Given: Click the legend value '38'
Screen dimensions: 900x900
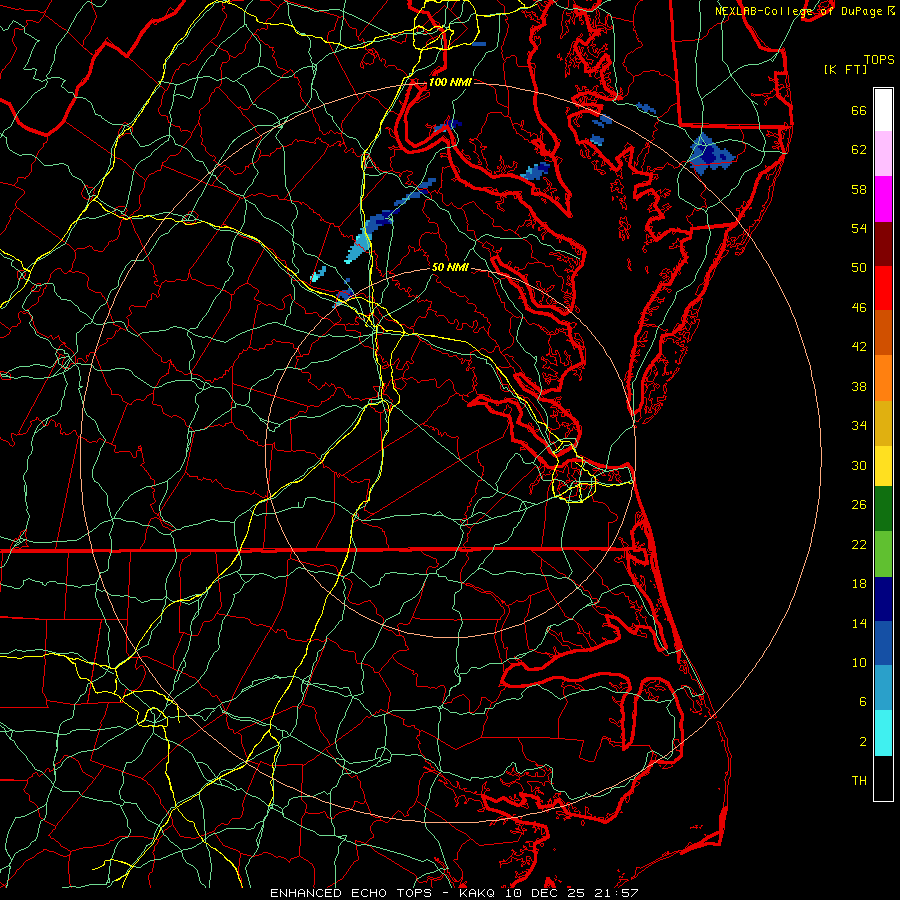Looking at the screenshot, I should point(859,386).
